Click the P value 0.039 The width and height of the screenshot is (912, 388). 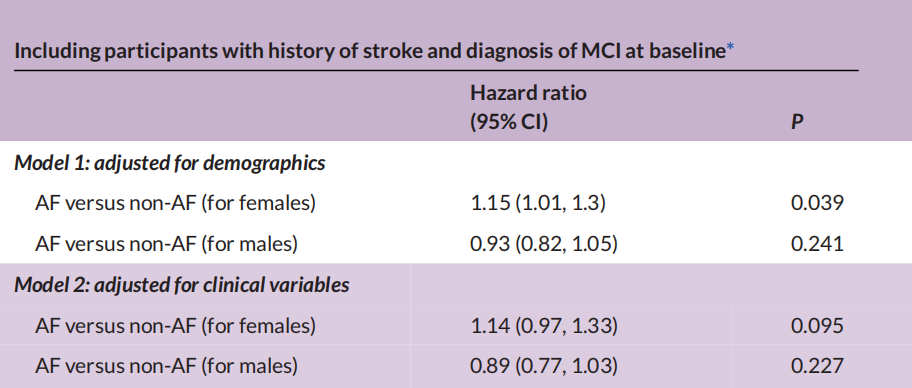coord(817,203)
